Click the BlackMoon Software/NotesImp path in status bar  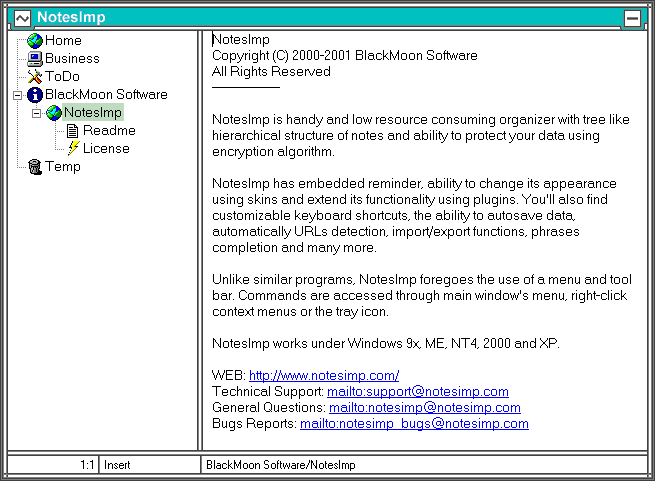pos(281,465)
